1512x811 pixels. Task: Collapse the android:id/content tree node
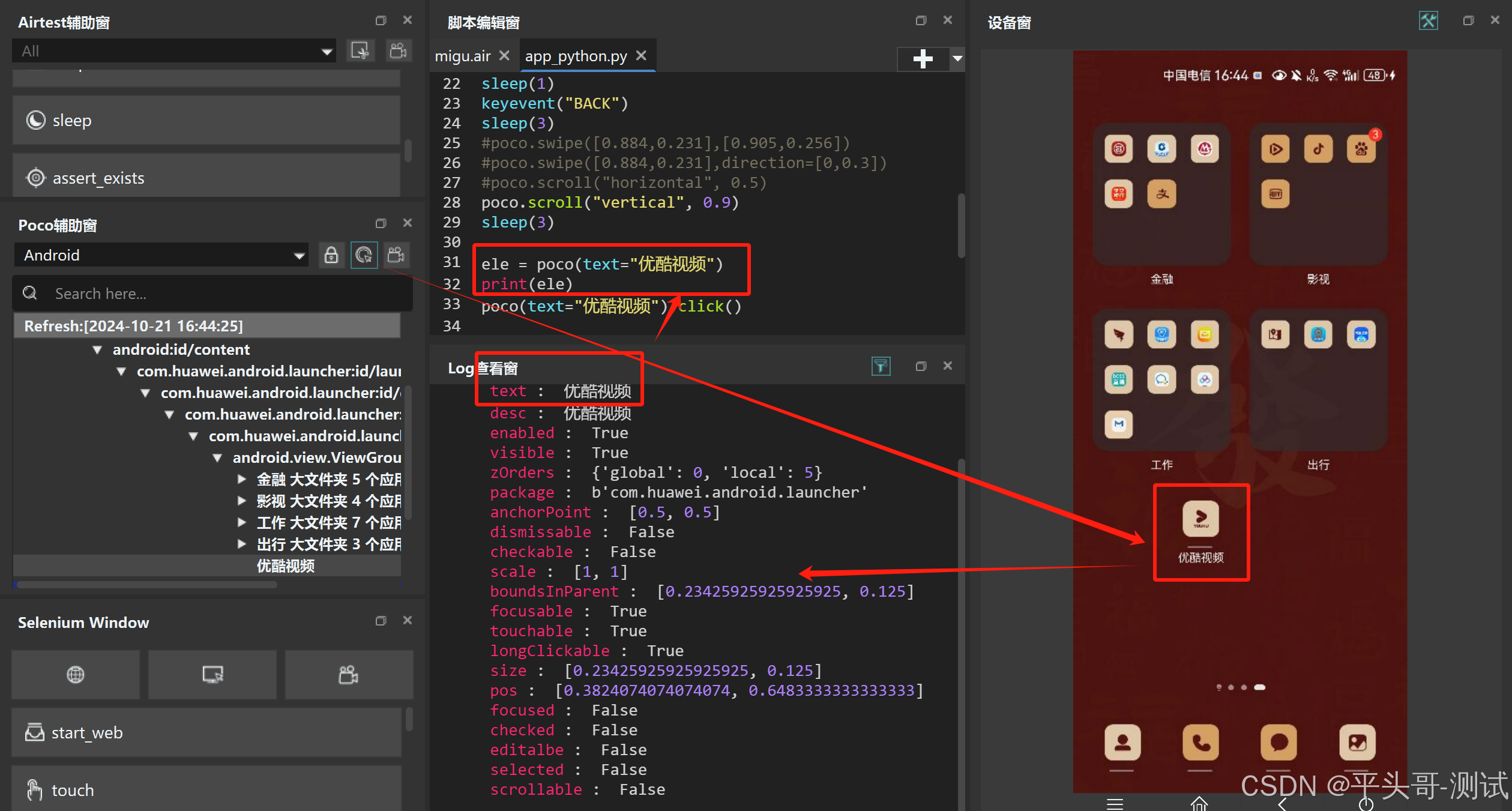(97, 349)
